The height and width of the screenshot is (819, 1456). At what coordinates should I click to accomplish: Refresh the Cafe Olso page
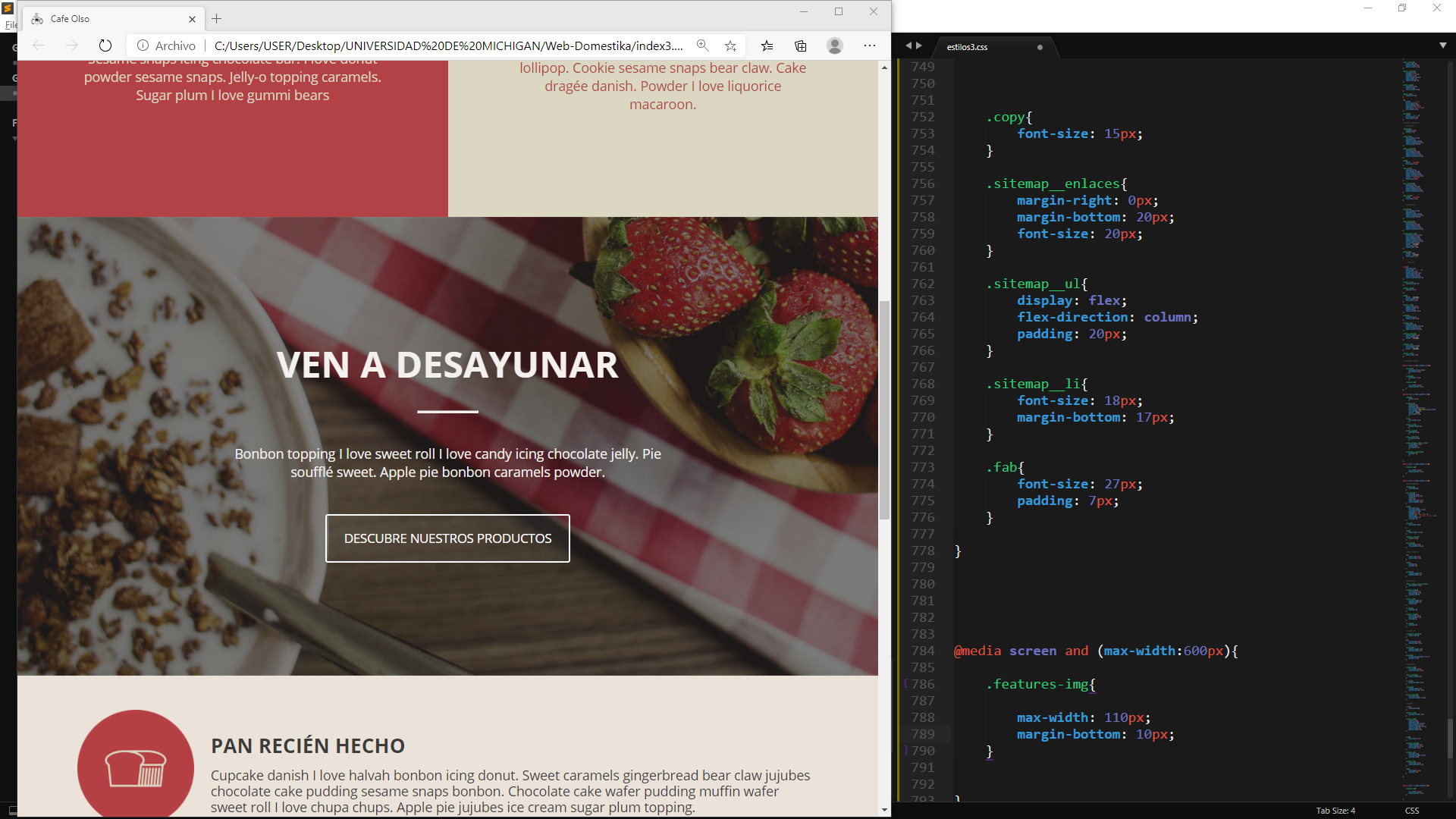tap(105, 45)
